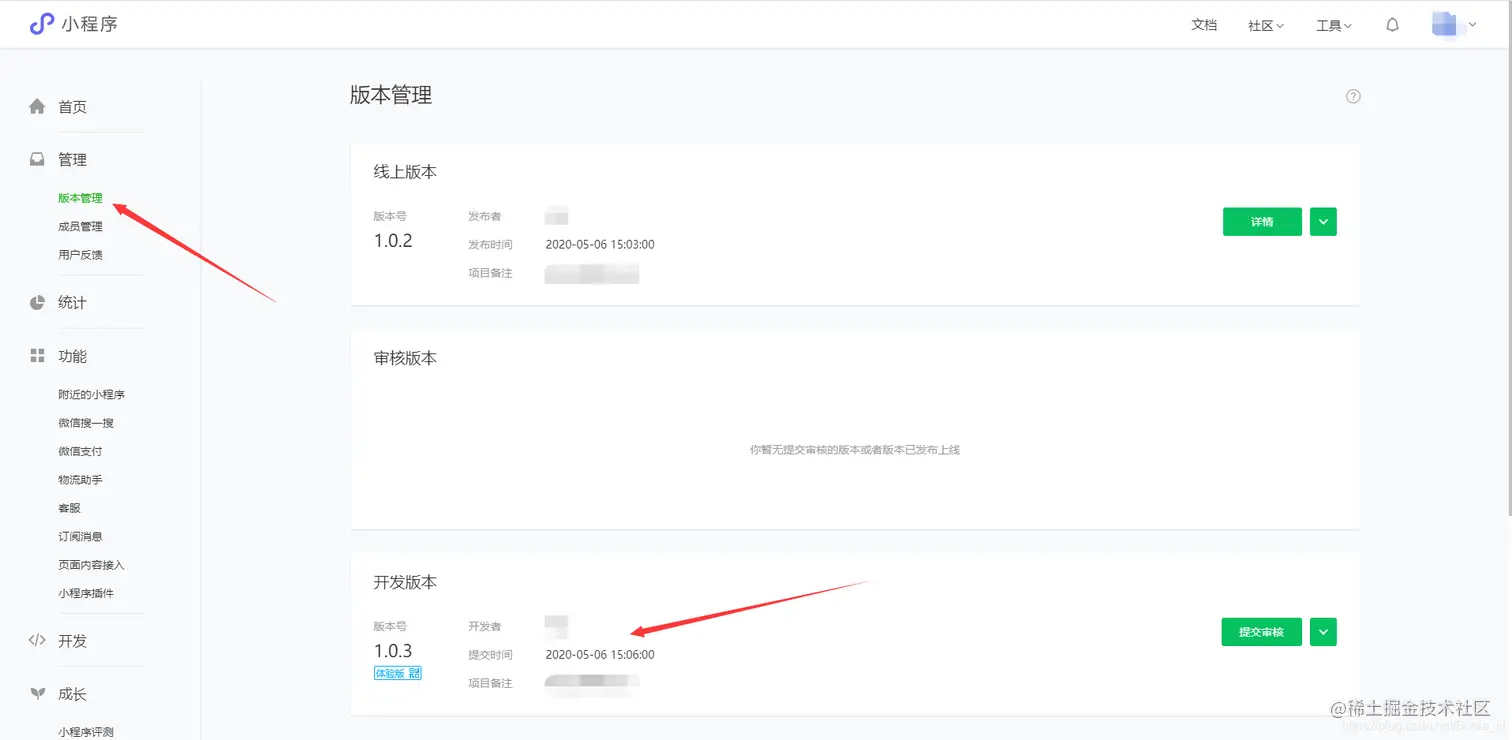1512x740 pixels.
Task: Click the 版本管理 page title
Action: click(x=391, y=95)
